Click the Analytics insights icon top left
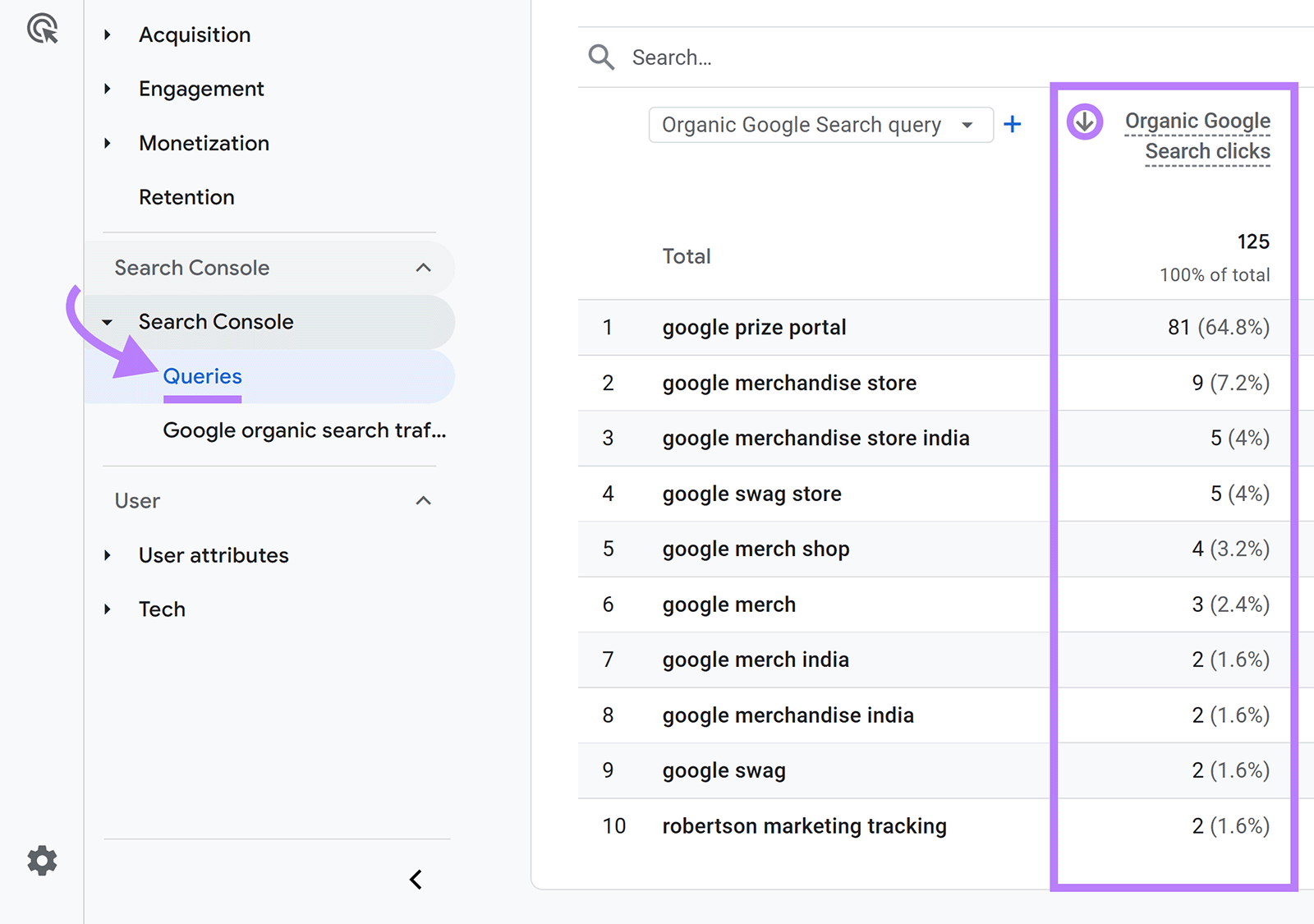1314x924 pixels. point(42,30)
